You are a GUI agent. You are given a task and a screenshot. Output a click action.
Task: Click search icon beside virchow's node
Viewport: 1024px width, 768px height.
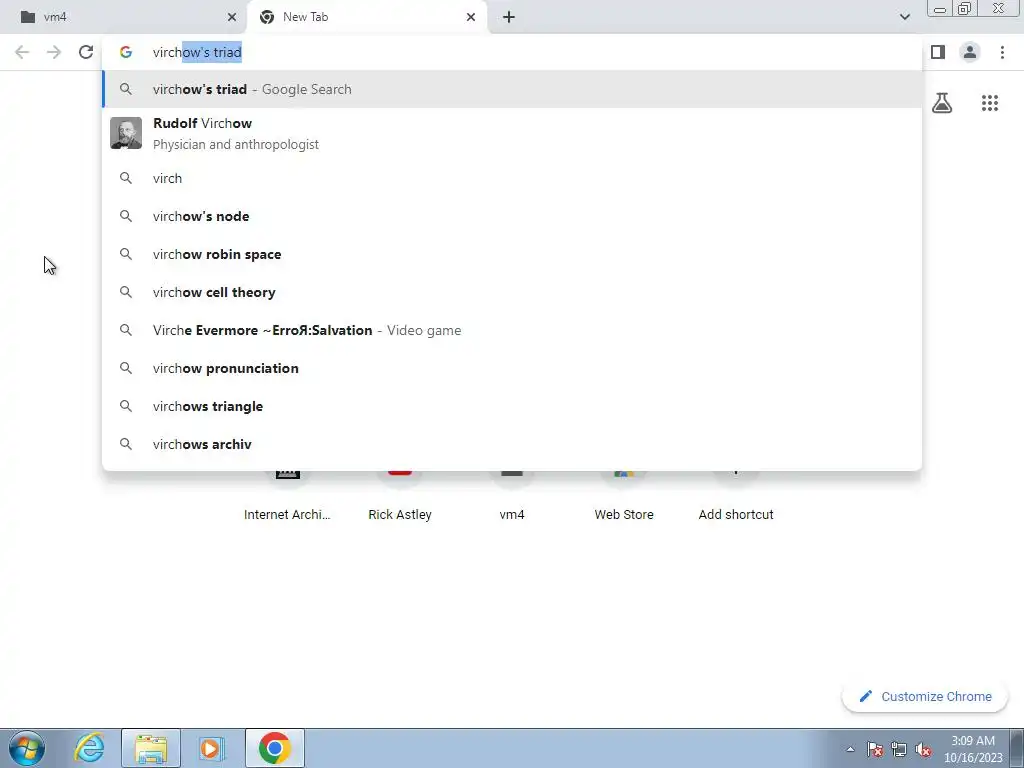pos(125,216)
